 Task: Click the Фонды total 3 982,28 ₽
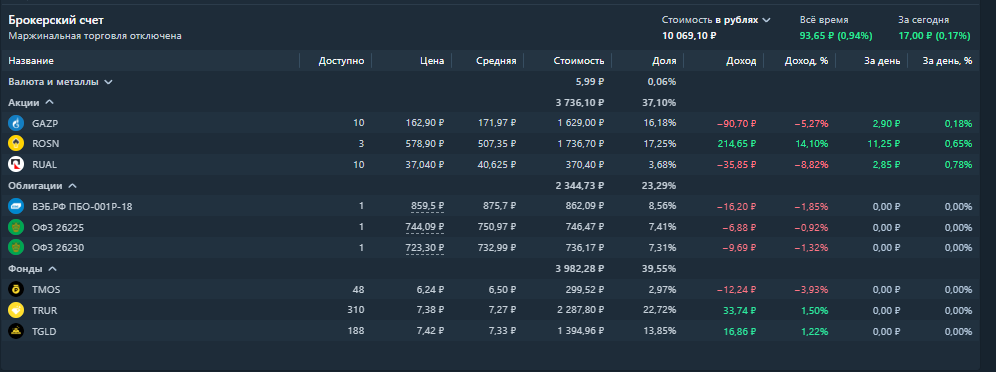(x=579, y=269)
